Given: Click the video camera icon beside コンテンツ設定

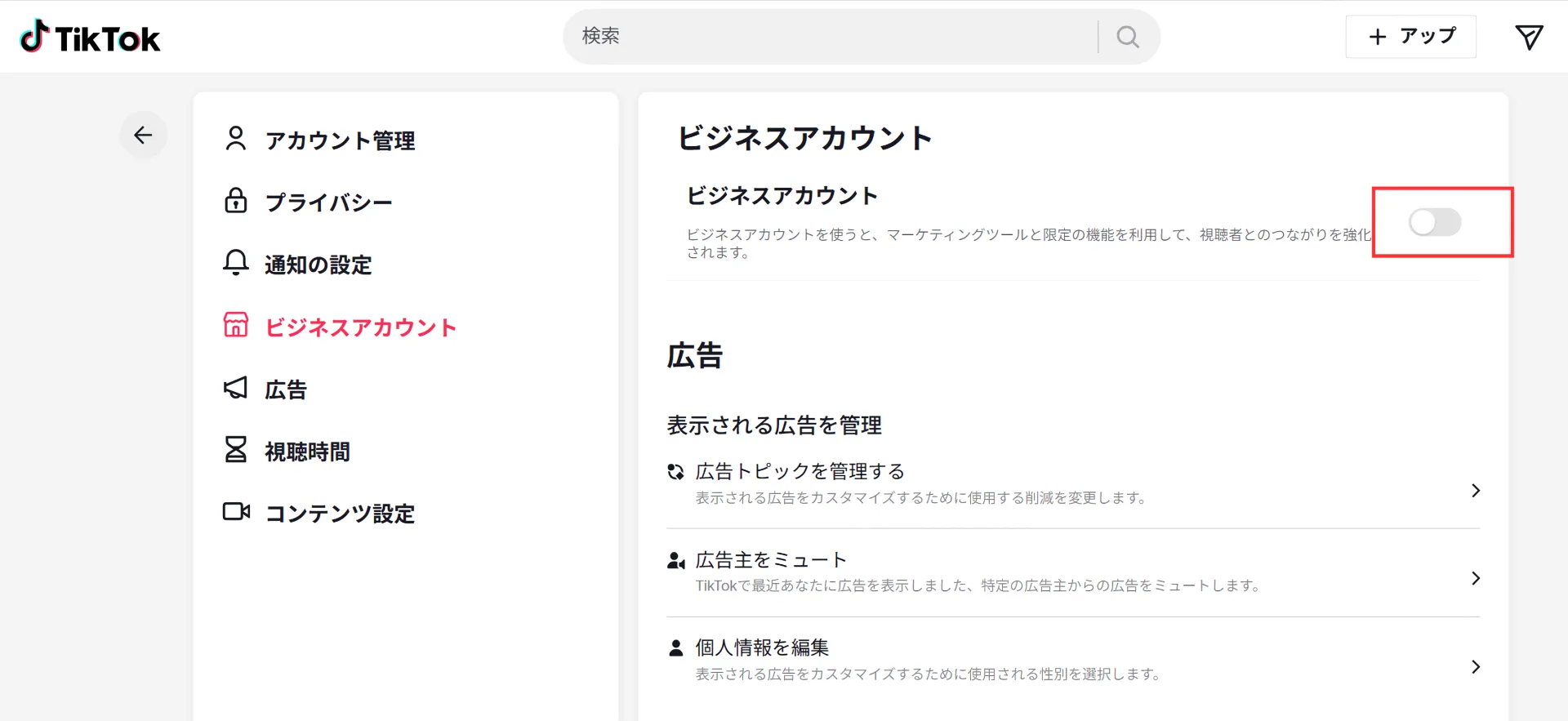Looking at the screenshot, I should point(237,512).
